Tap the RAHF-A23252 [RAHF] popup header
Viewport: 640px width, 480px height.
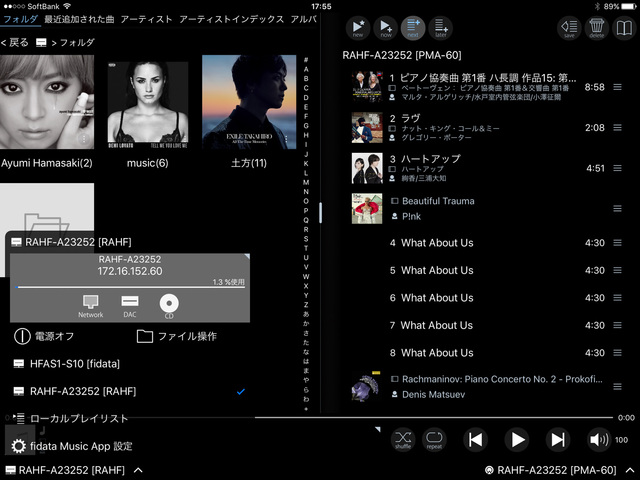coord(71,242)
